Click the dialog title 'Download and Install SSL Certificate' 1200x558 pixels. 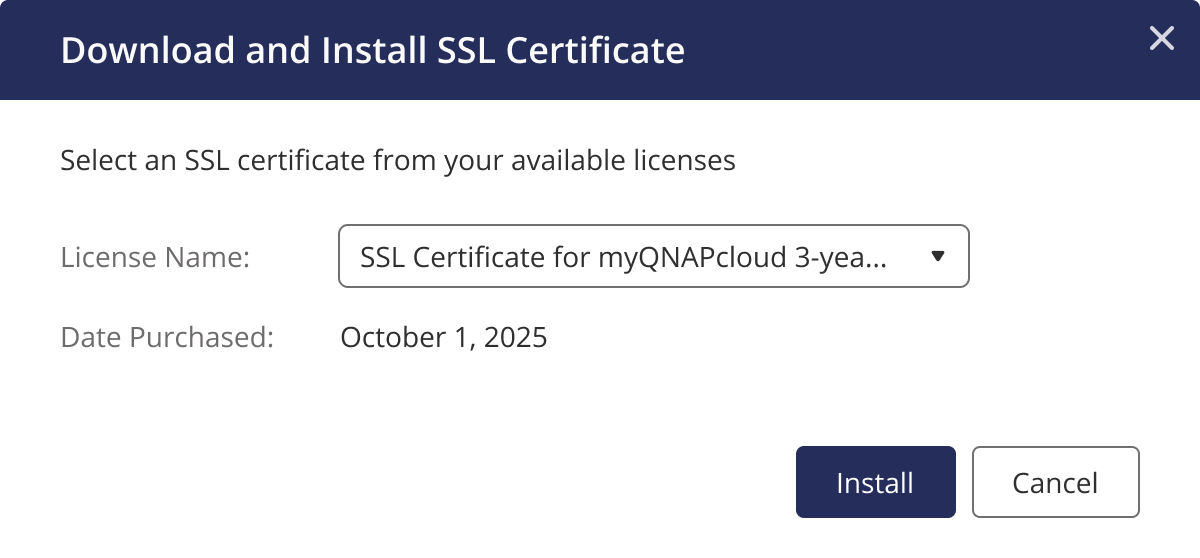point(372,50)
